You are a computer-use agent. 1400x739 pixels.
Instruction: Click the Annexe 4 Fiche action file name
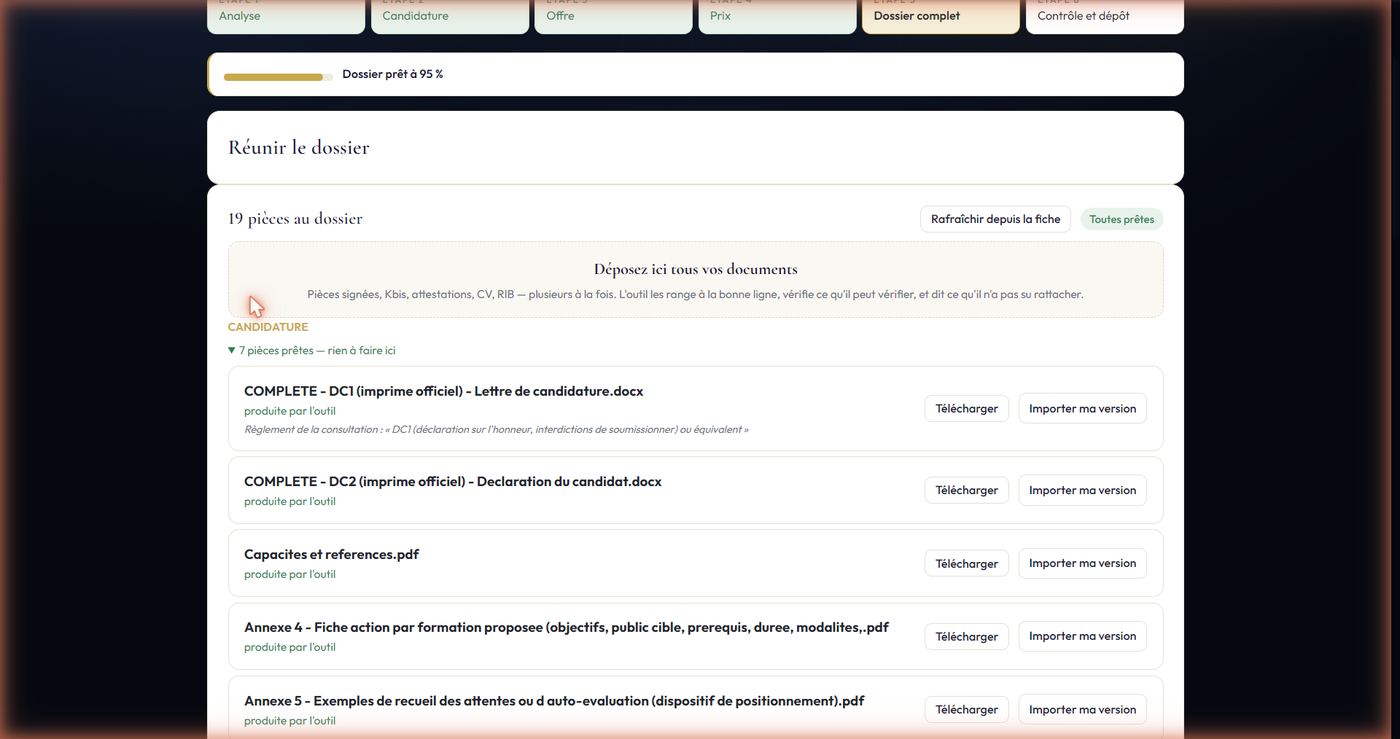tap(566, 627)
